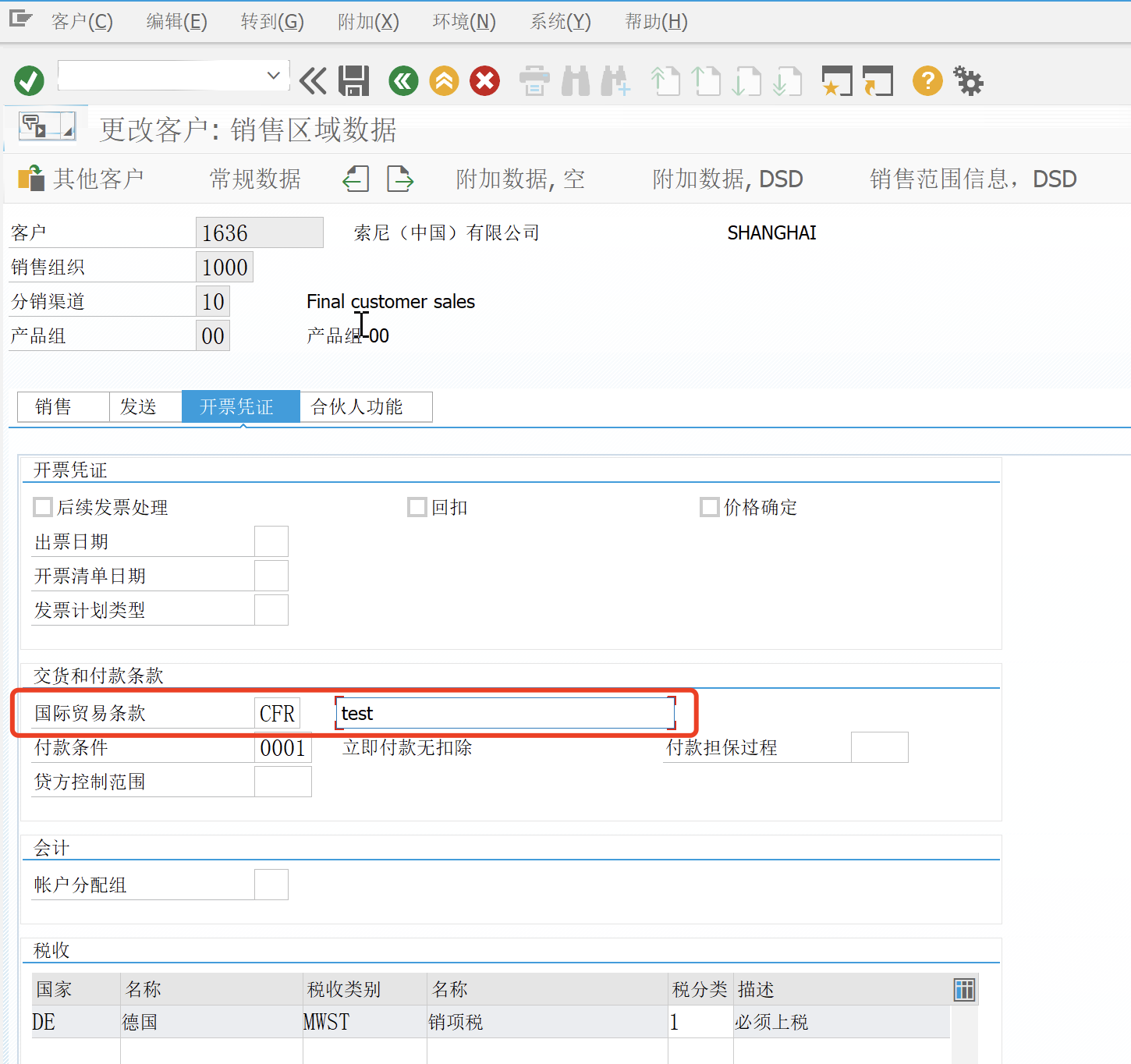The height and width of the screenshot is (1064, 1131).
Task: Click the 税收类别 column header
Action: (364, 989)
